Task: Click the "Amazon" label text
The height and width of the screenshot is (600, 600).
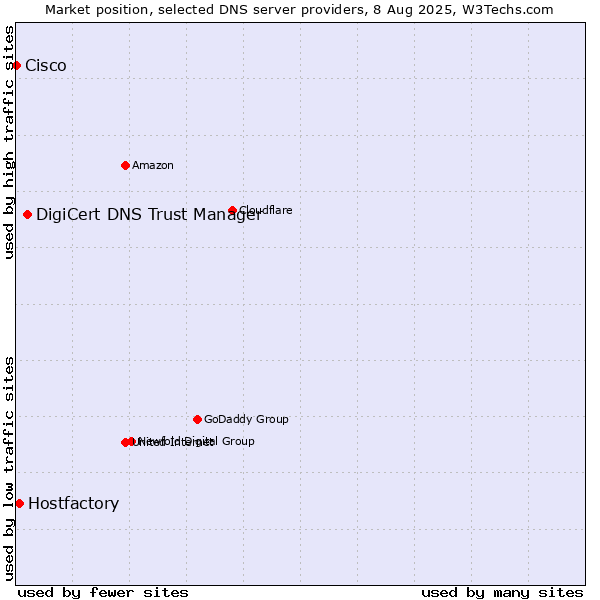Action: point(153,166)
